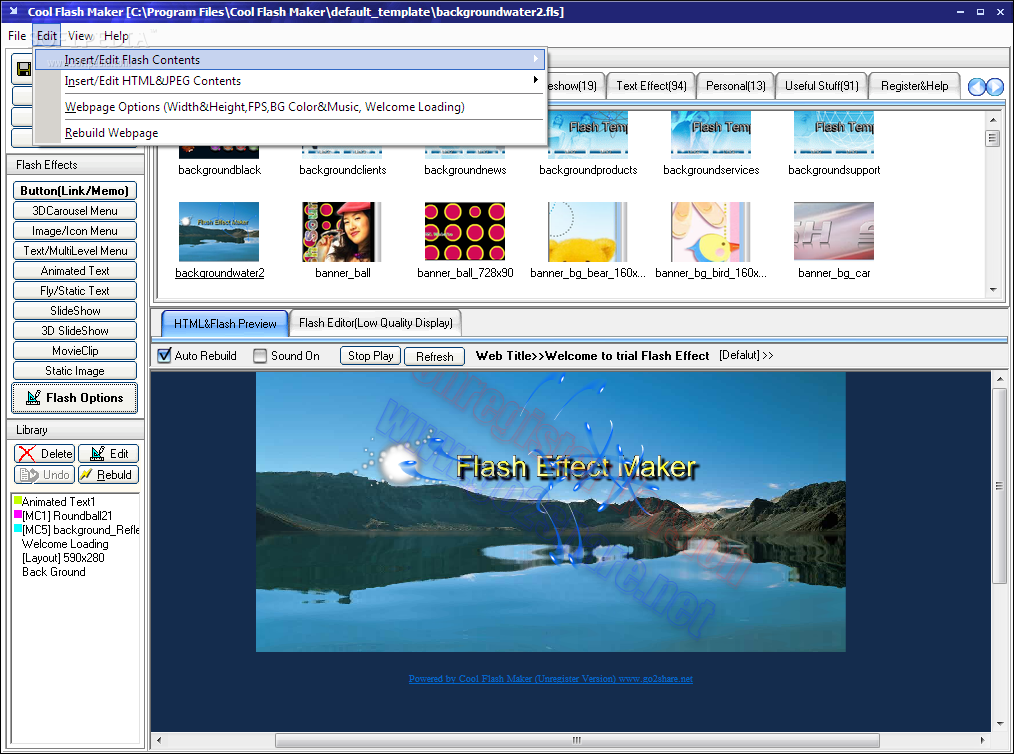Select the backgroundwater2 template thumbnail
Image resolution: width=1014 pixels, height=754 pixels.
pos(219,232)
